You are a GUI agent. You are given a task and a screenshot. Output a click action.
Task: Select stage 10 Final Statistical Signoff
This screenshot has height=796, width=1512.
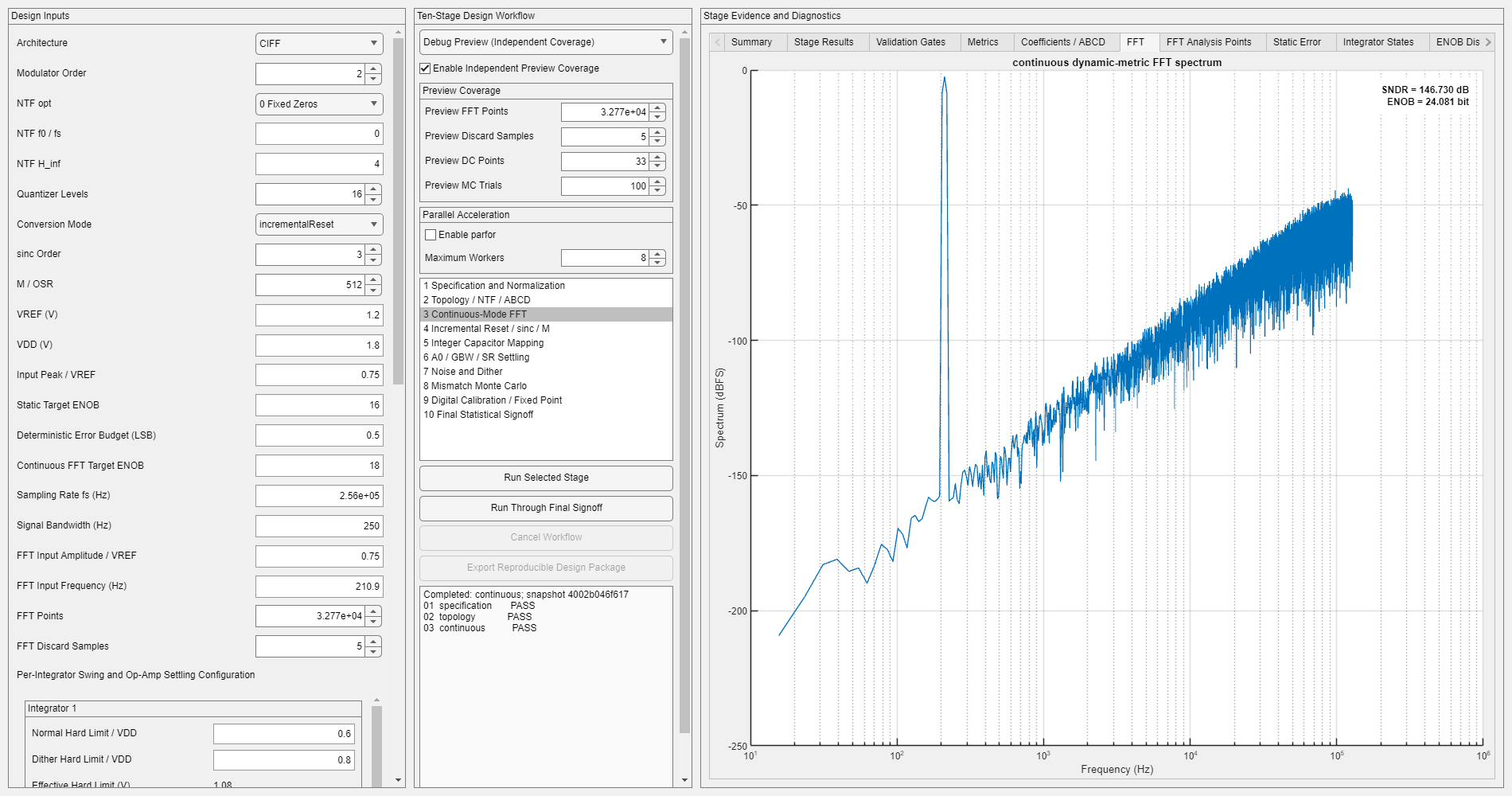pos(546,415)
